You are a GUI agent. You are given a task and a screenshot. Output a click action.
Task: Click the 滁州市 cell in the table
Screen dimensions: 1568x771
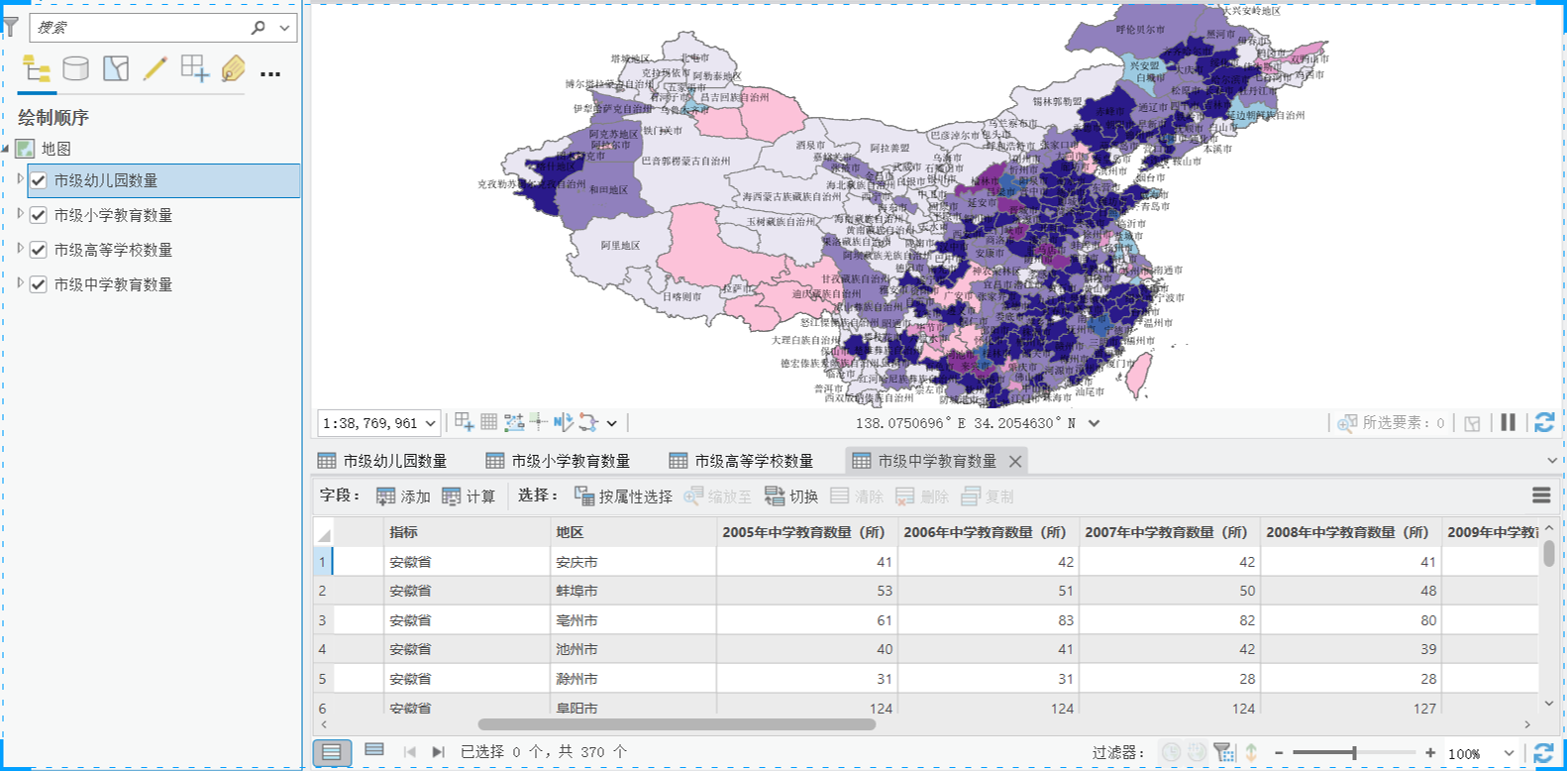point(633,679)
